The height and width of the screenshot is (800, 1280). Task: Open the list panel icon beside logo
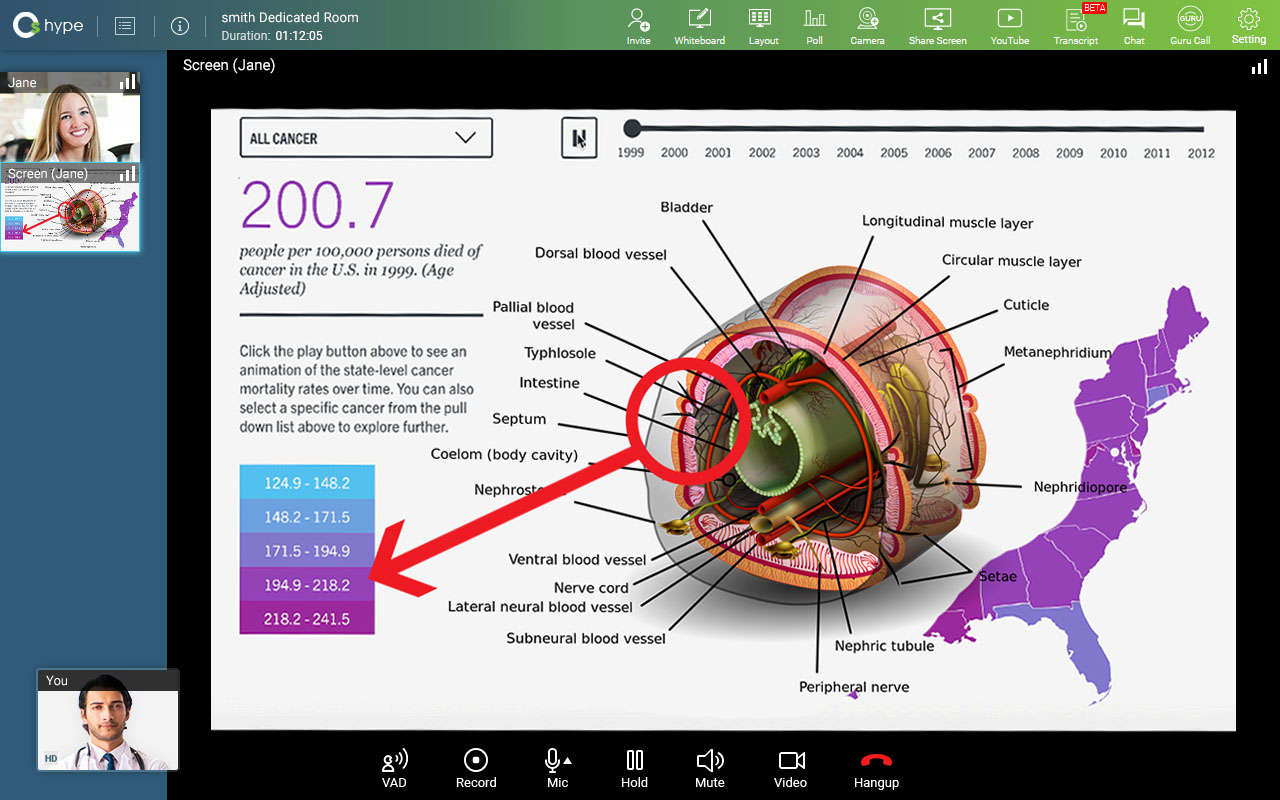click(125, 26)
